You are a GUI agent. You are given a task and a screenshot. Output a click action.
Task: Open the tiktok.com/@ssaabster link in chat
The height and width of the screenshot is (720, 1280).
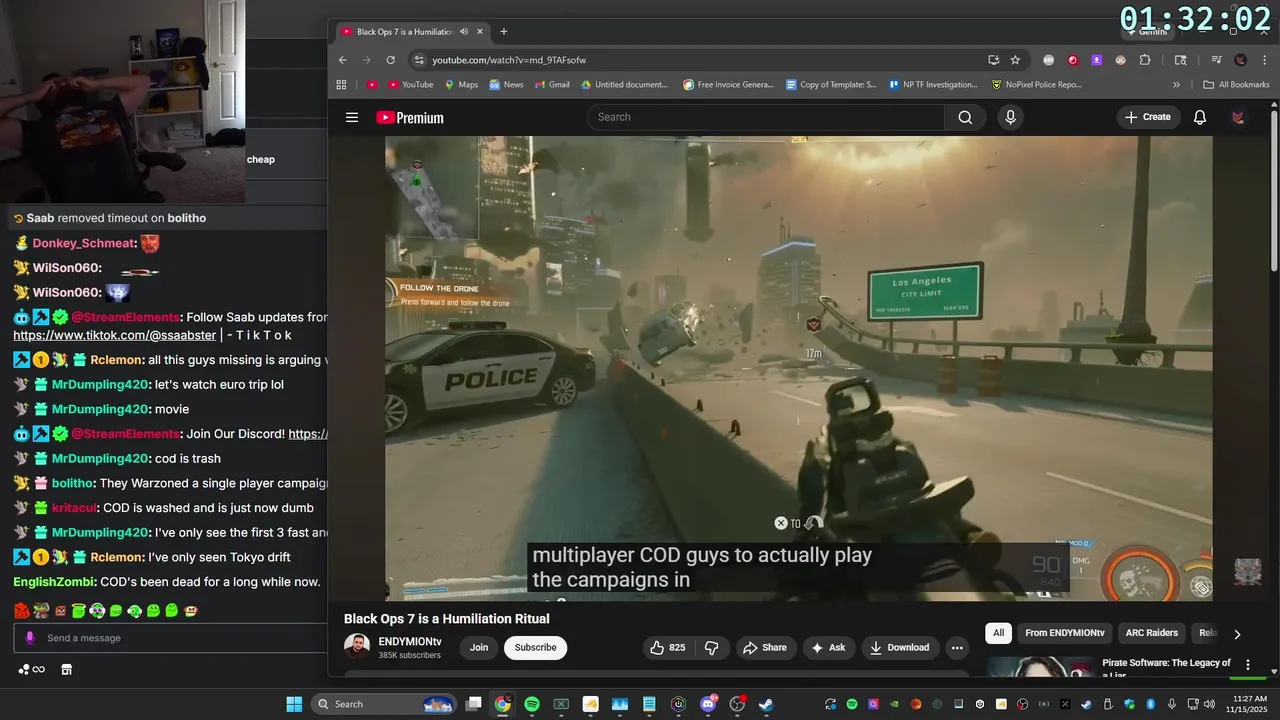pyautogui.click(x=114, y=336)
